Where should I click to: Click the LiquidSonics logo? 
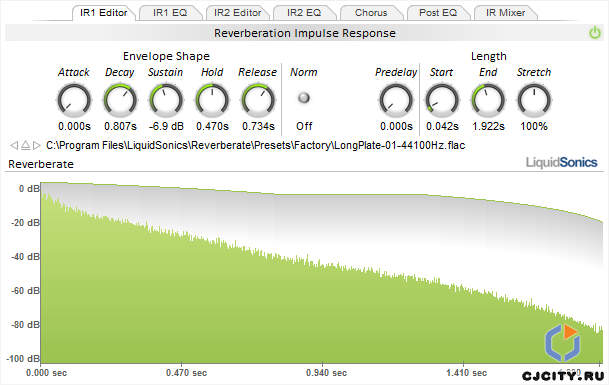click(x=562, y=162)
